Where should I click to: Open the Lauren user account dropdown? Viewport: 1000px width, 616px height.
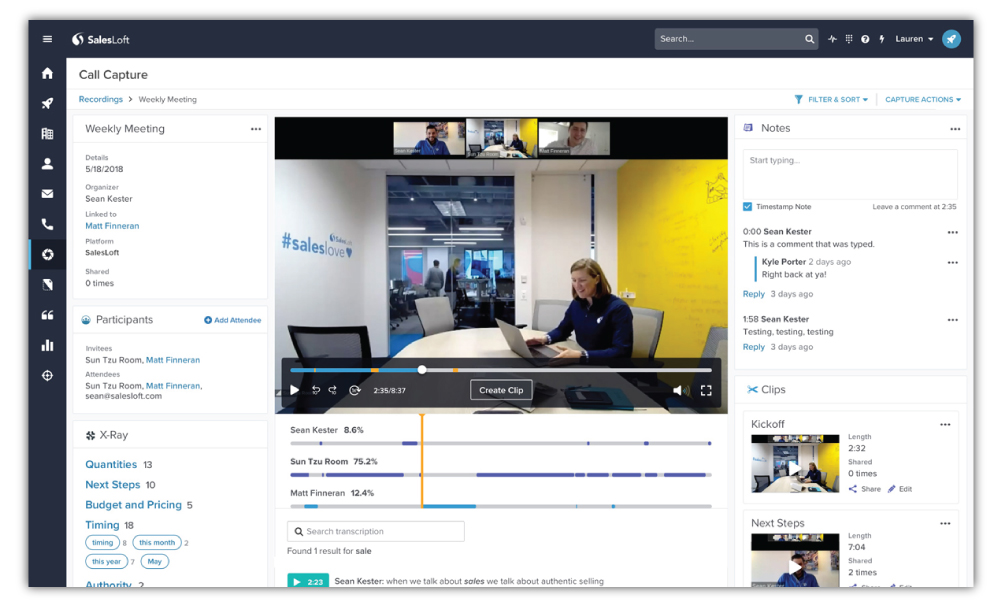[913, 39]
